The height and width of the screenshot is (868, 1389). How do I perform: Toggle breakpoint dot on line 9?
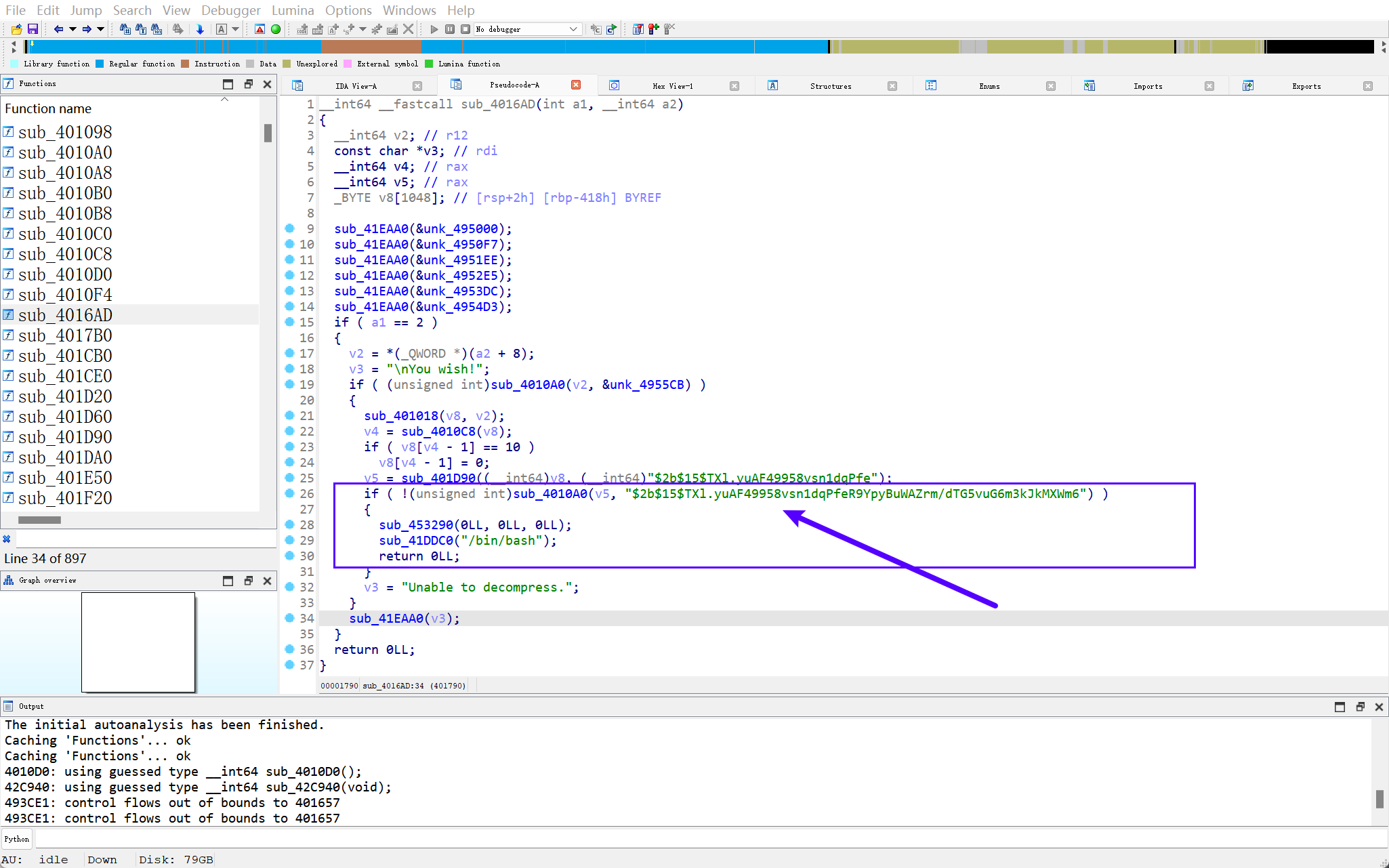(289, 228)
